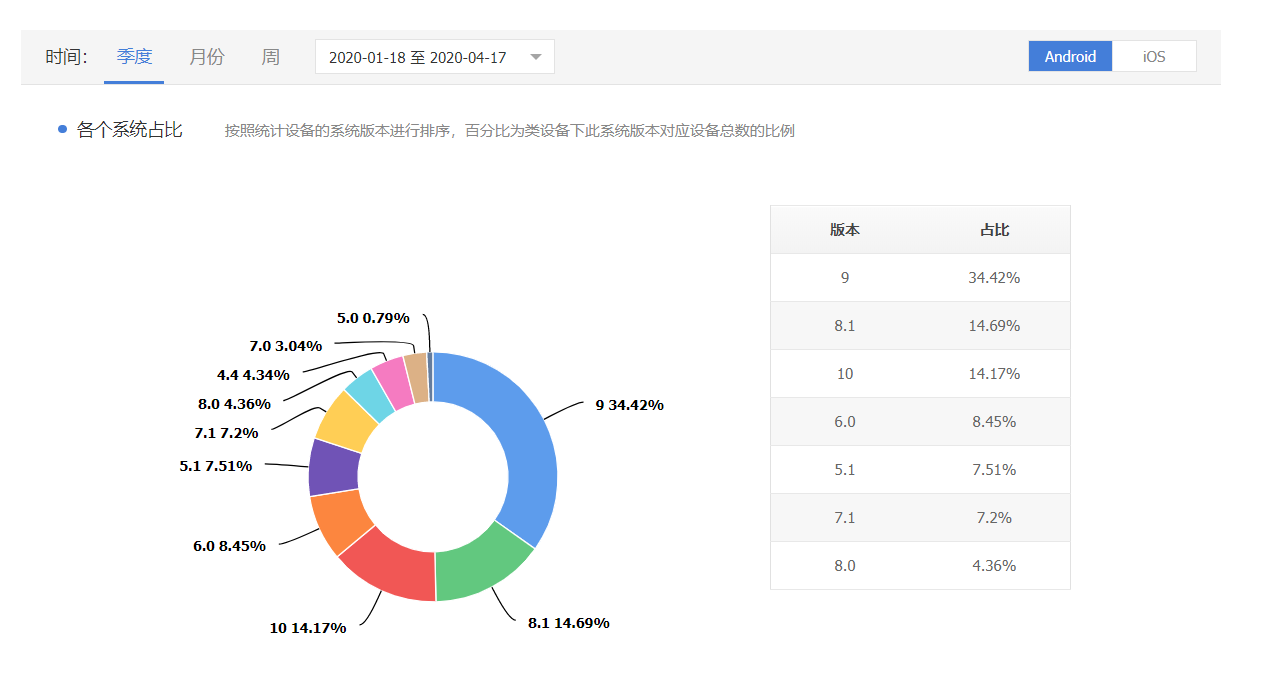Click the chart label '4.4 4.34%'
This screenshot has height=695, width=1280.
coord(253,375)
